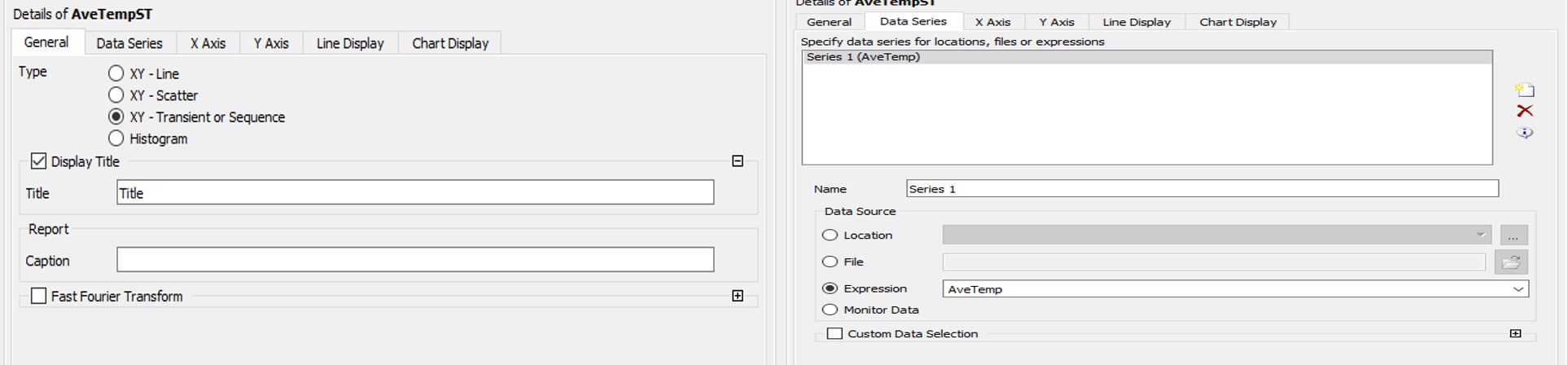Open Line Display tab in left panel
Image resolution: width=1568 pixels, height=365 pixels.
tap(350, 43)
